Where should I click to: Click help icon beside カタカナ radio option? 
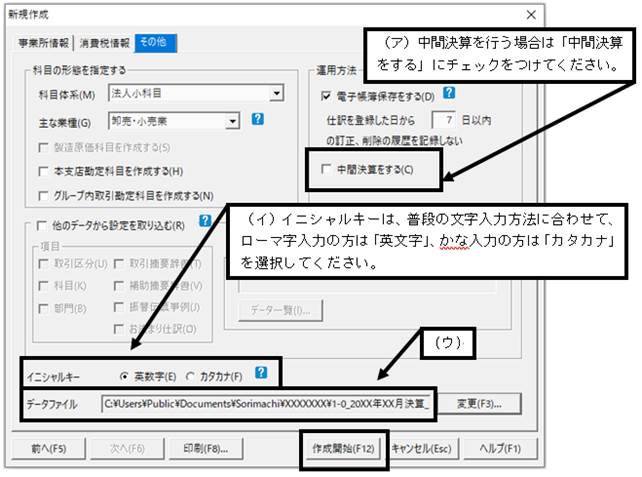pyautogui.click(x=261, y=373)
